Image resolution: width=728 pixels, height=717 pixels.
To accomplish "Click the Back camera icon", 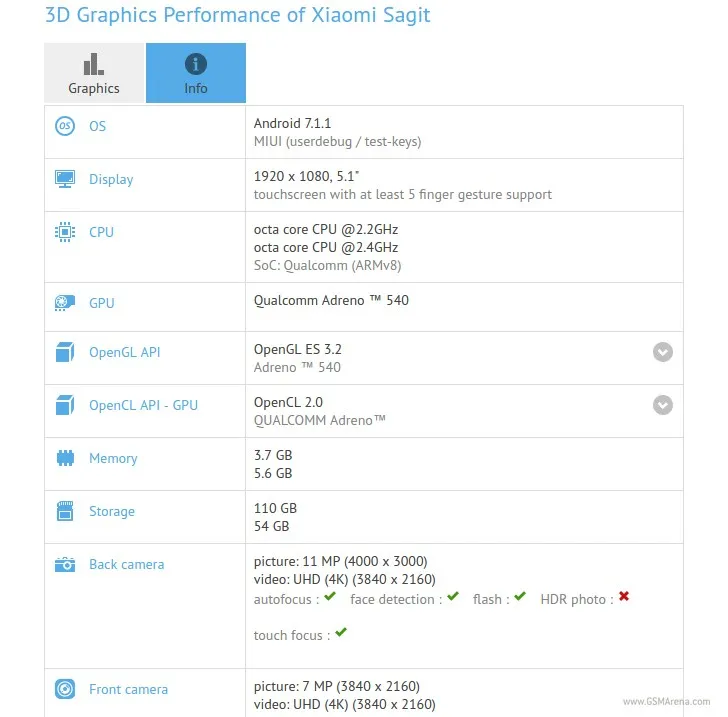I will pyautogui.click(x=65, y=564).
